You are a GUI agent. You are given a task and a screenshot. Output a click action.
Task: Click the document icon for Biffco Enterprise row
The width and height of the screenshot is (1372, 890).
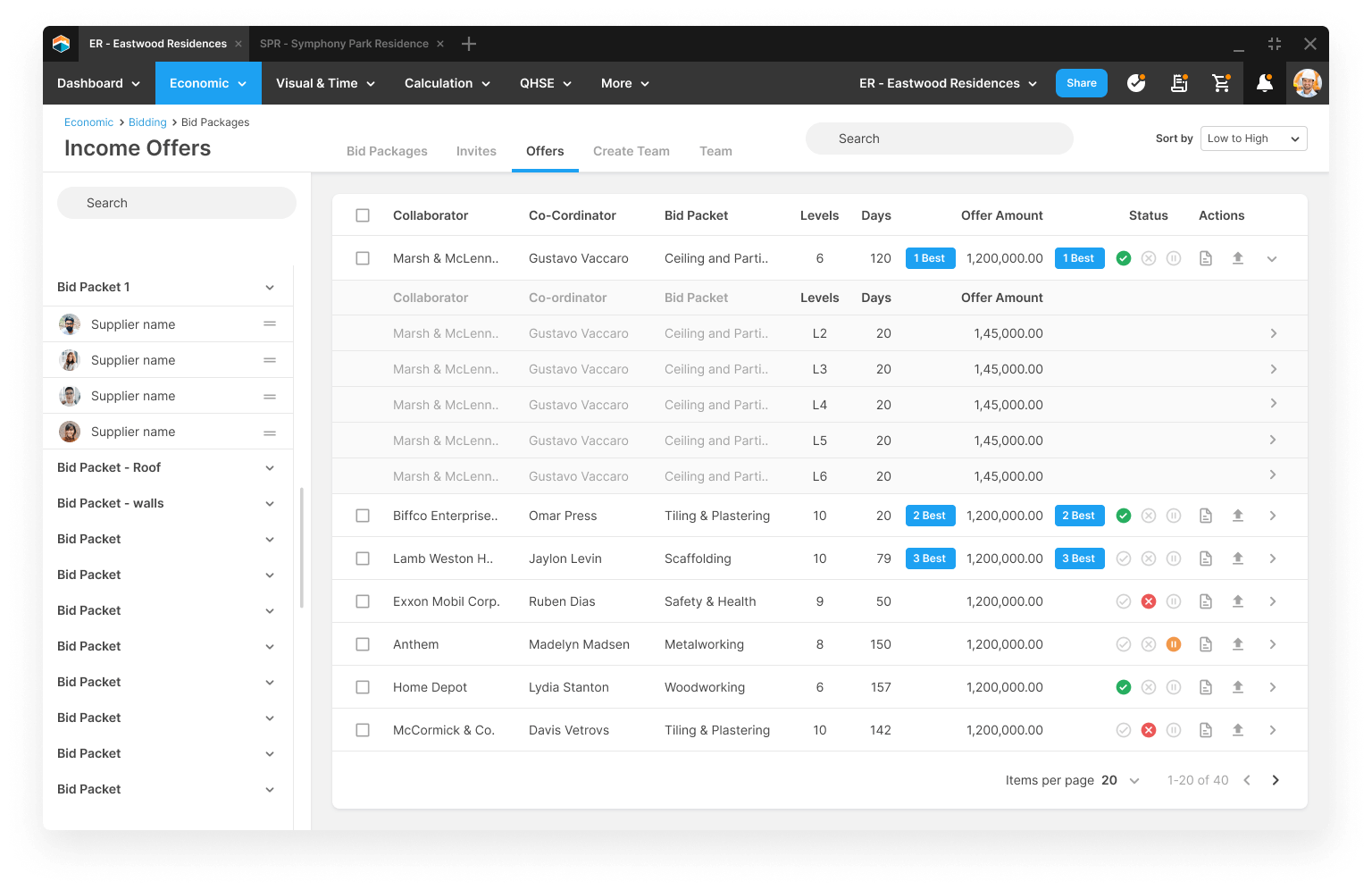pos(1206,516)
